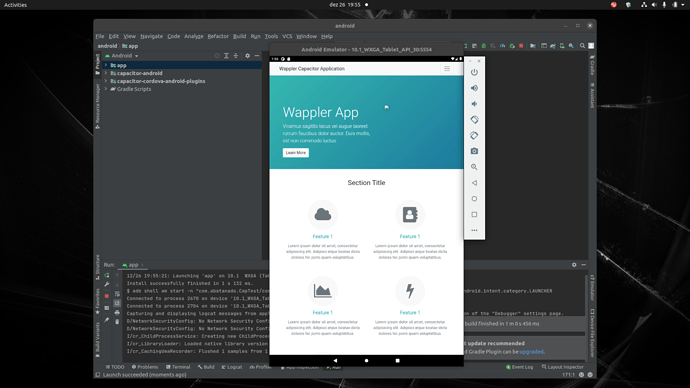The width and height of the screenshot is (690, 388).
Task: Click the cloud Feature 1 icon in app
Action: (323, 215)
